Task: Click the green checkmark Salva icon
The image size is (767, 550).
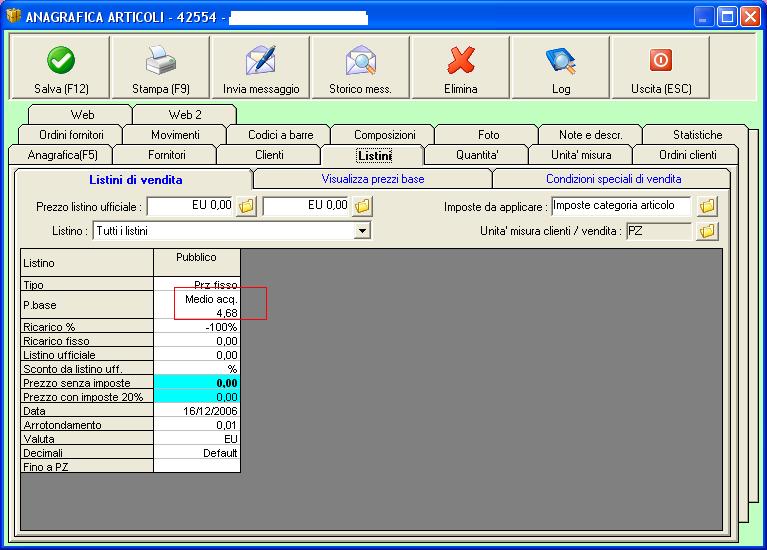Action: tap(61, 60)
